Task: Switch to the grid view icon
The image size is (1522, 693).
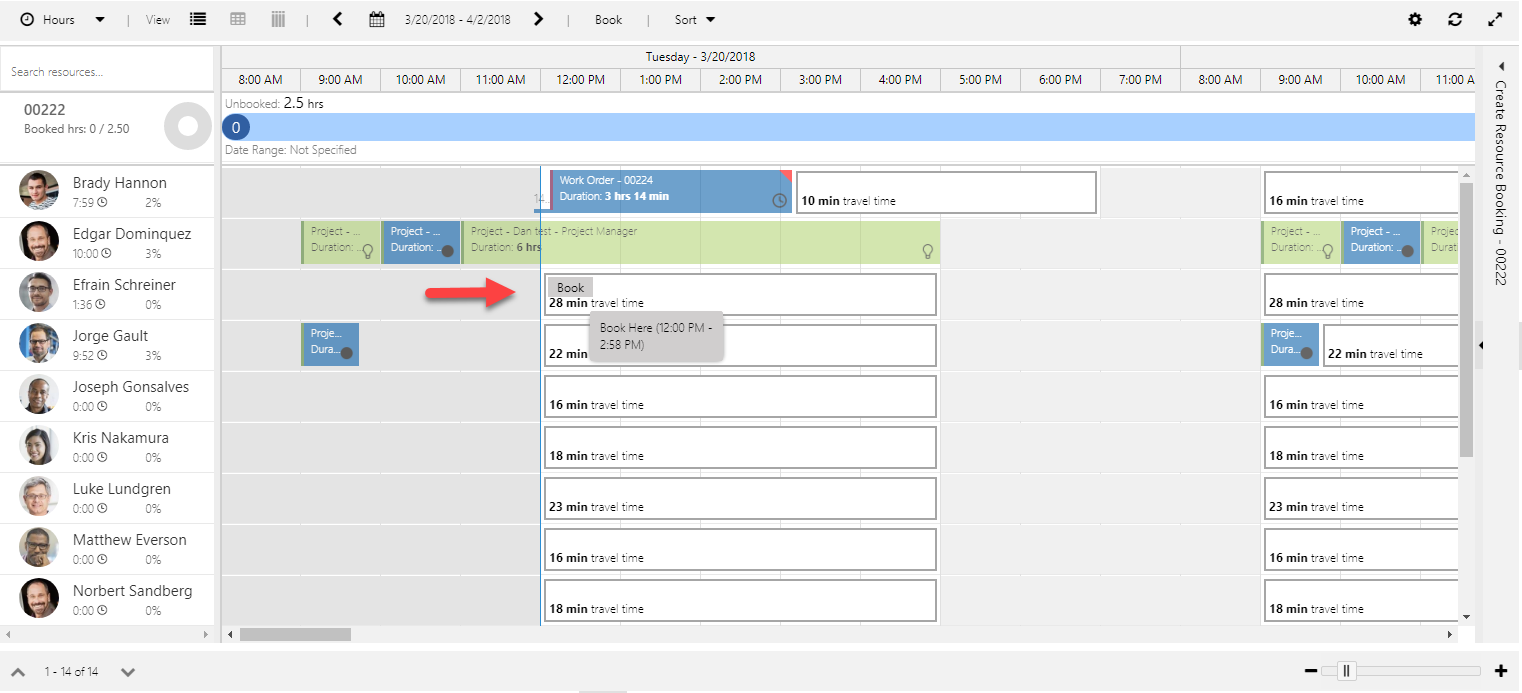Action: pos(237,18)
